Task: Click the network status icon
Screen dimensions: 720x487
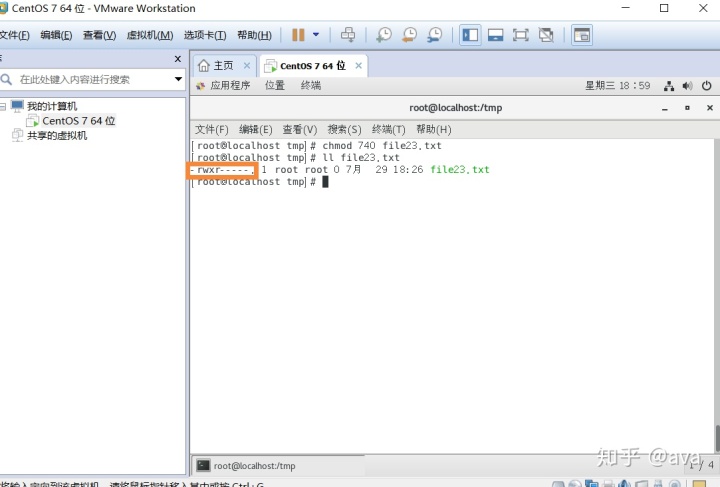Action: click(x=669, y=86)
